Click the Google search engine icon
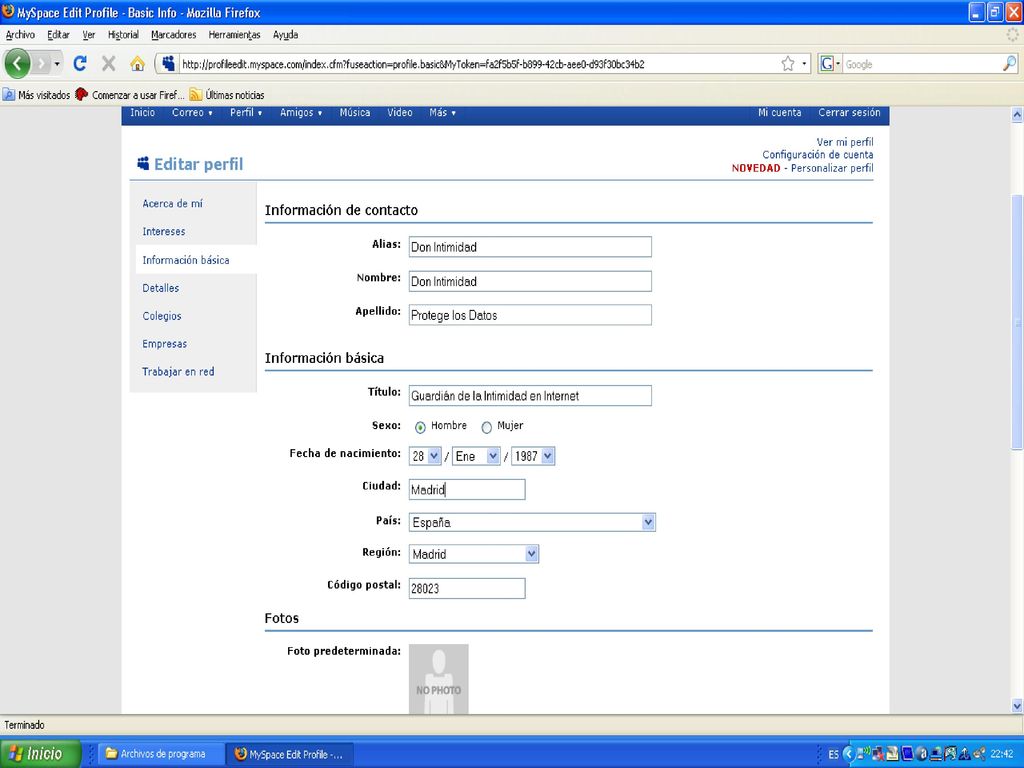Image resolution: width=1024 pixels, height=768 pixels. (827, 63)
